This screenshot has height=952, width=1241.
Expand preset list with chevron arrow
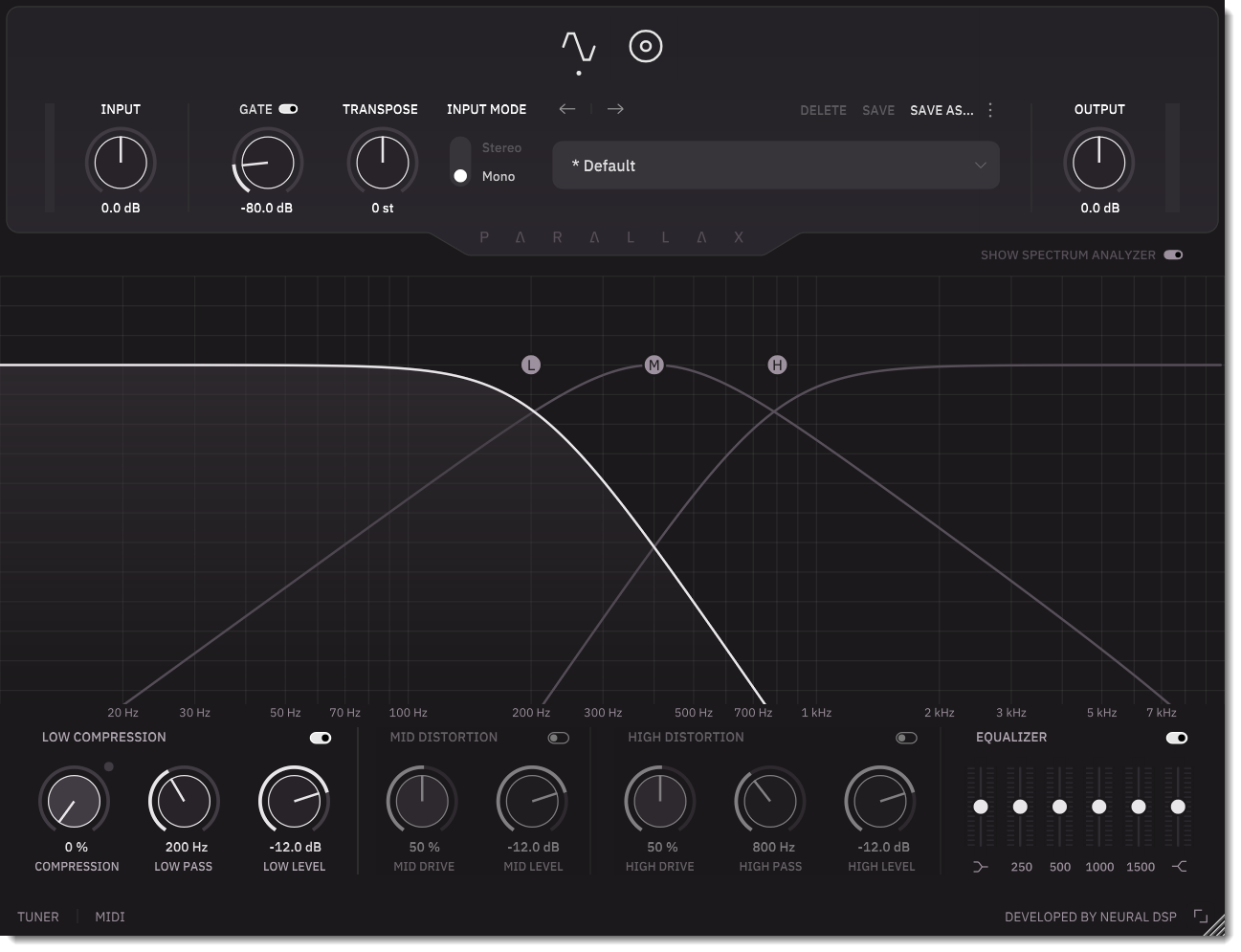980,166
